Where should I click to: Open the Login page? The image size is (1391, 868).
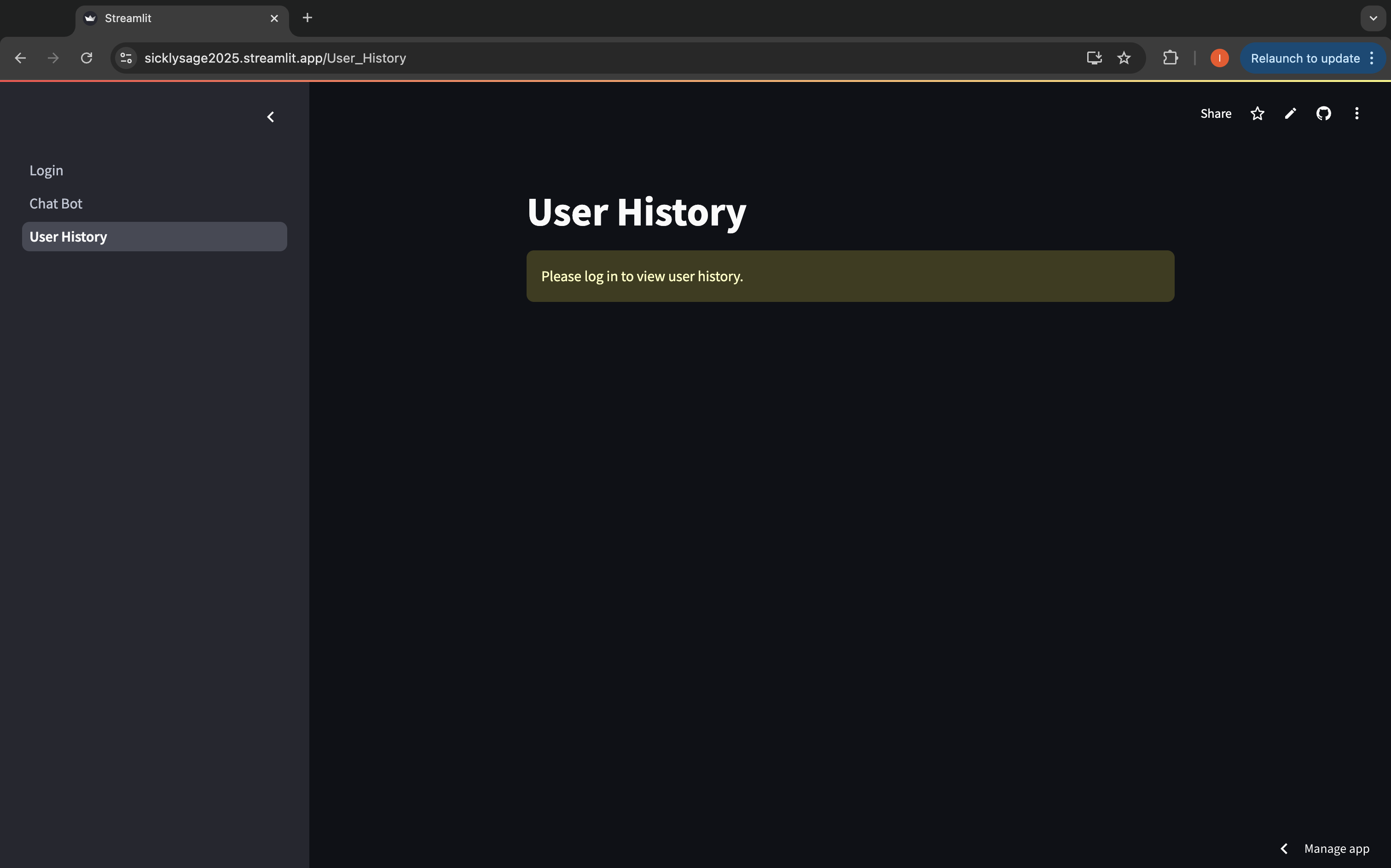point(46,170)
